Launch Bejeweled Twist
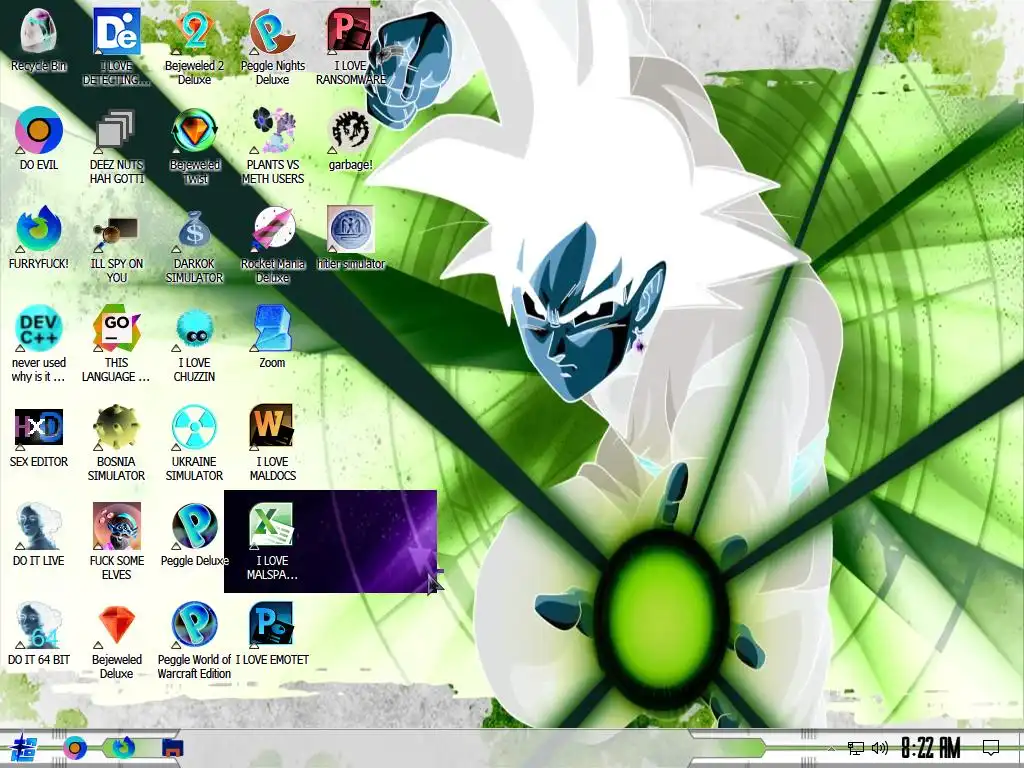This screenshot has width=1024, height=768. [194, 131]
